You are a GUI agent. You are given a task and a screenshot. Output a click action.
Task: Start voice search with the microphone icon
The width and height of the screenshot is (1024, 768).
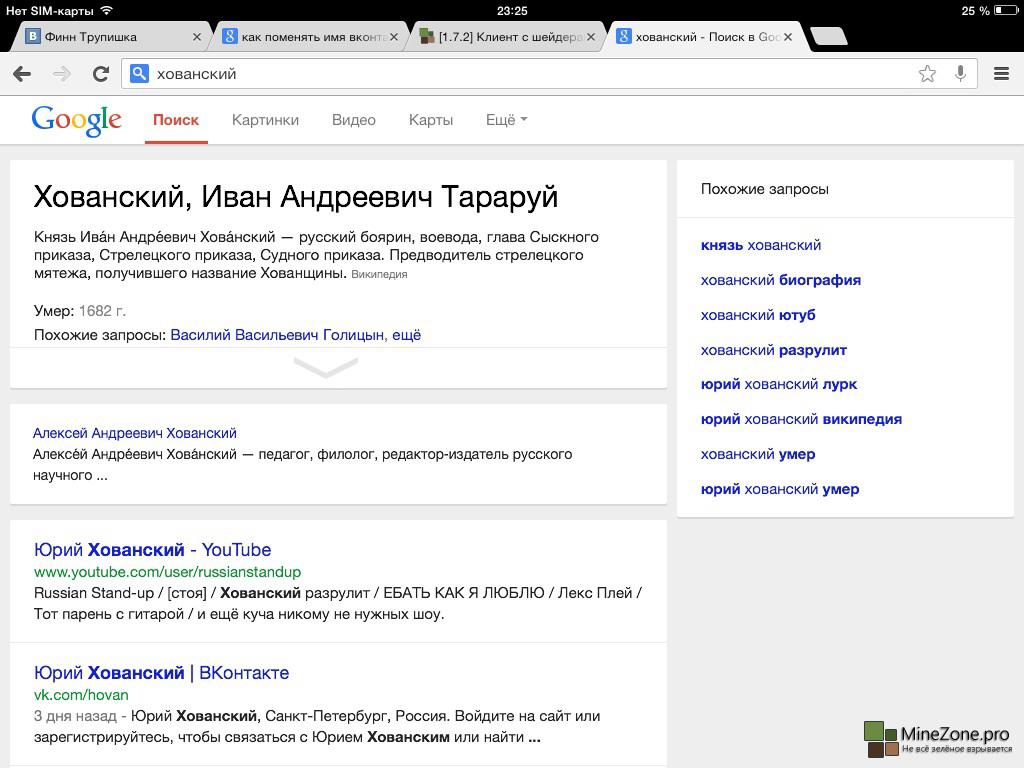point(960,73)
